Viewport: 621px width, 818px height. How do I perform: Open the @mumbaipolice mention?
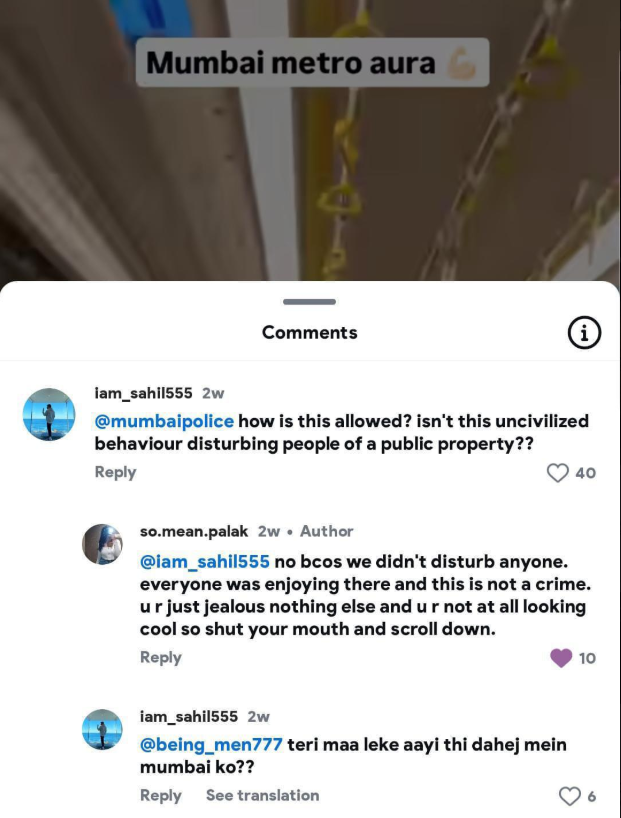(x=164, y=421)
